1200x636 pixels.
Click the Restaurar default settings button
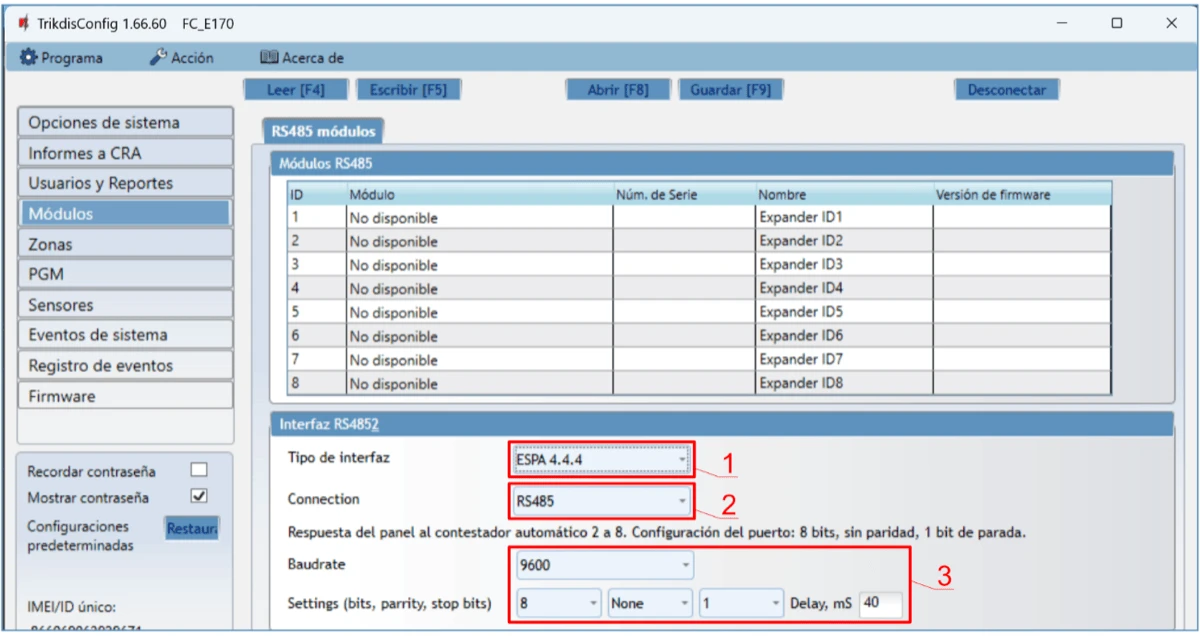(191, 527)
